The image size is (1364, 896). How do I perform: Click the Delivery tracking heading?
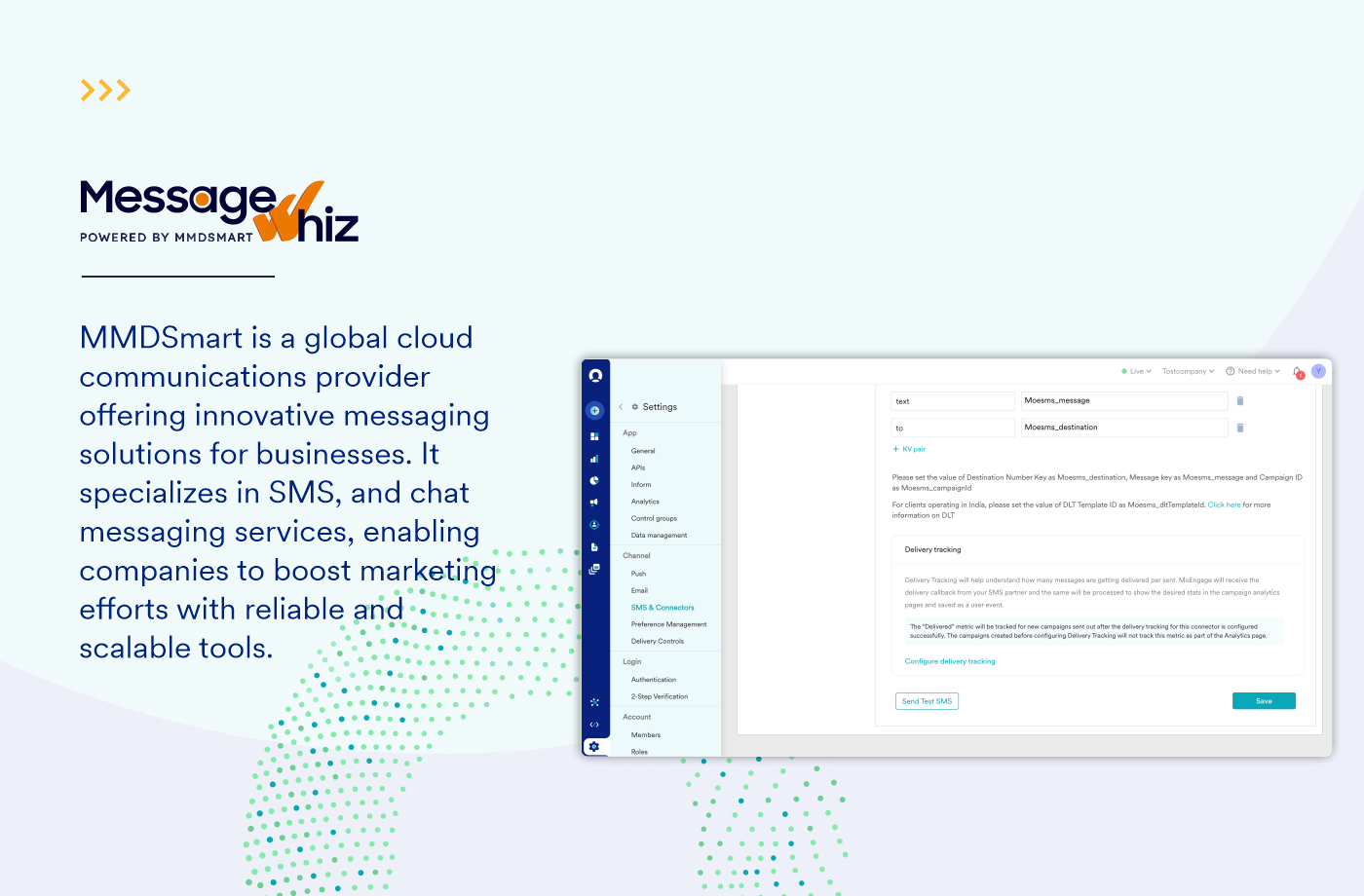932,549
